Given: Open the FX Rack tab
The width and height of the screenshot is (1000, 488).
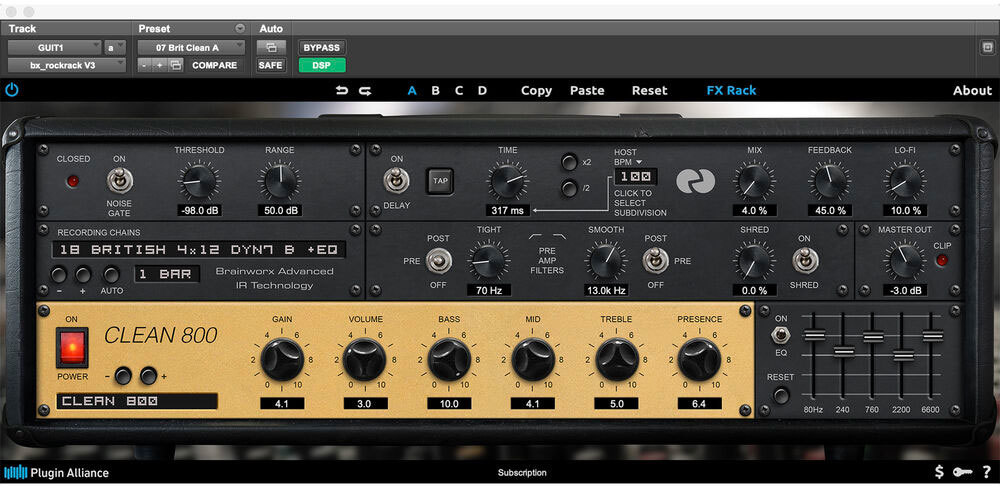Looking at the screenshot, I should (x=731, y=90).
